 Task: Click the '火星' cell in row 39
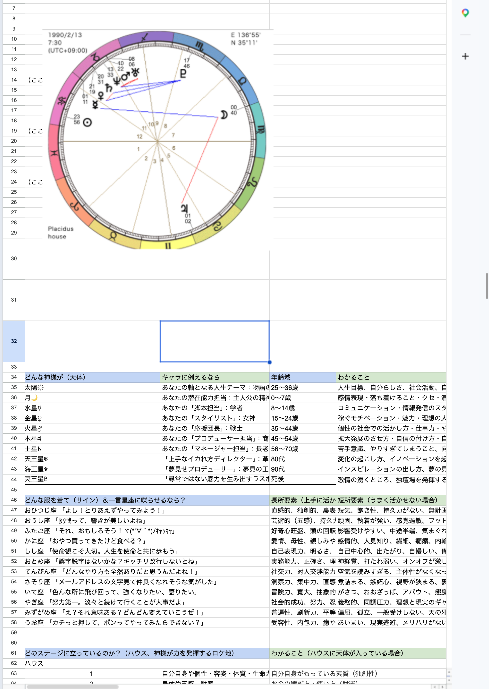click(x=93, y=428)
